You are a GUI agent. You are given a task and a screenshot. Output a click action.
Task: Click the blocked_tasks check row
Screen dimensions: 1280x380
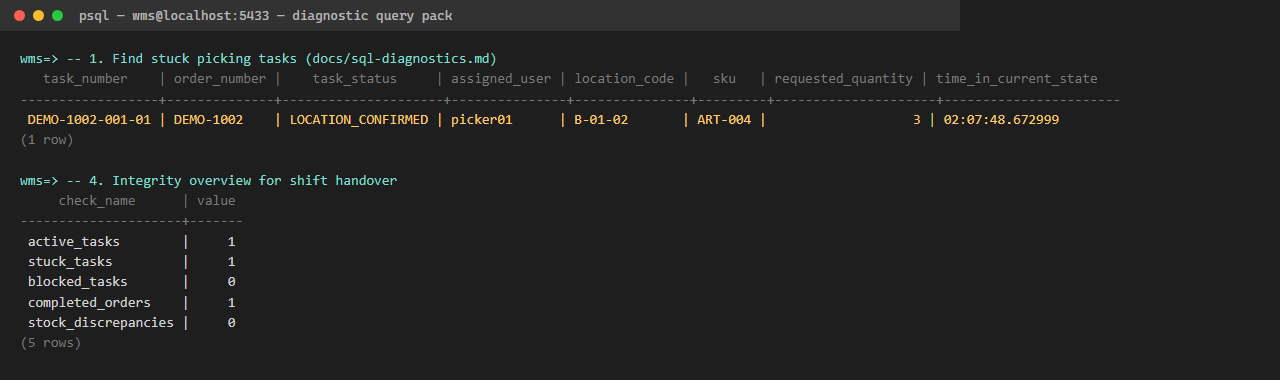click(131, 282)
